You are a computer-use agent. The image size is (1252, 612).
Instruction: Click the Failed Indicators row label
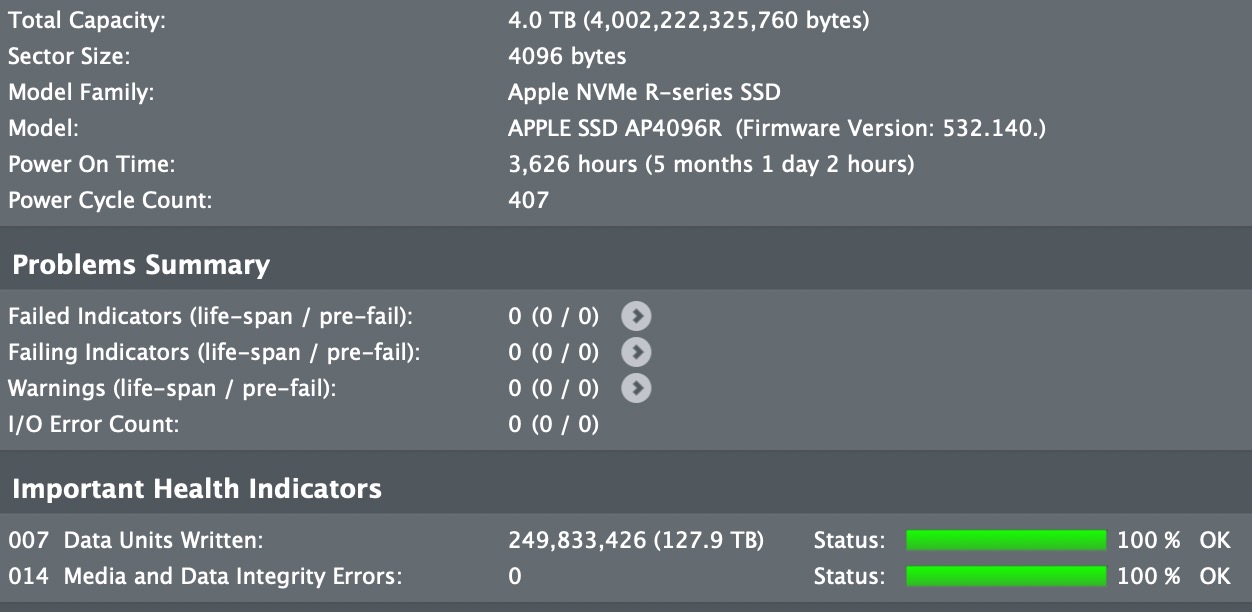click(210, 317)
